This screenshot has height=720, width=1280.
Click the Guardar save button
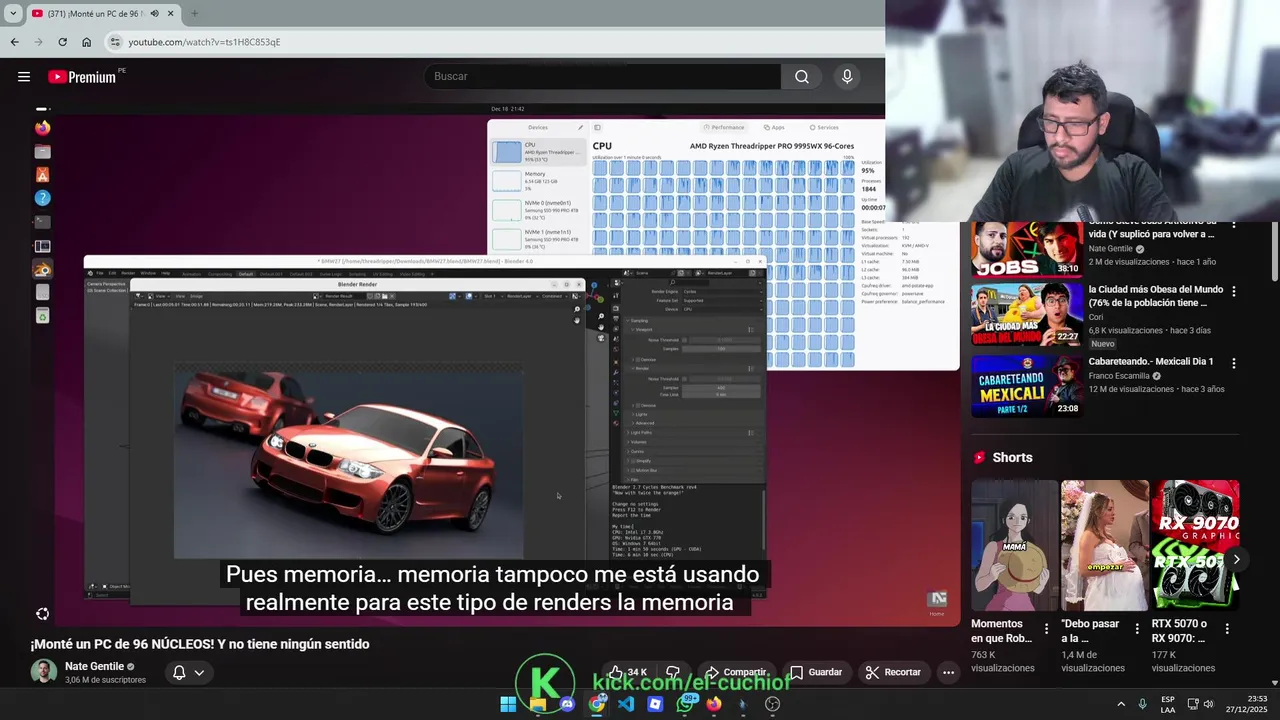click(815, 672)
